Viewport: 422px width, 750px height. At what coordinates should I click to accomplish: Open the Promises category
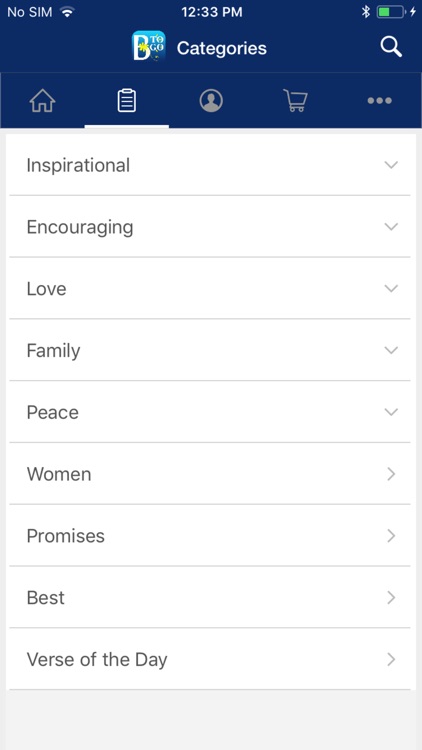[x=210, y=535]
